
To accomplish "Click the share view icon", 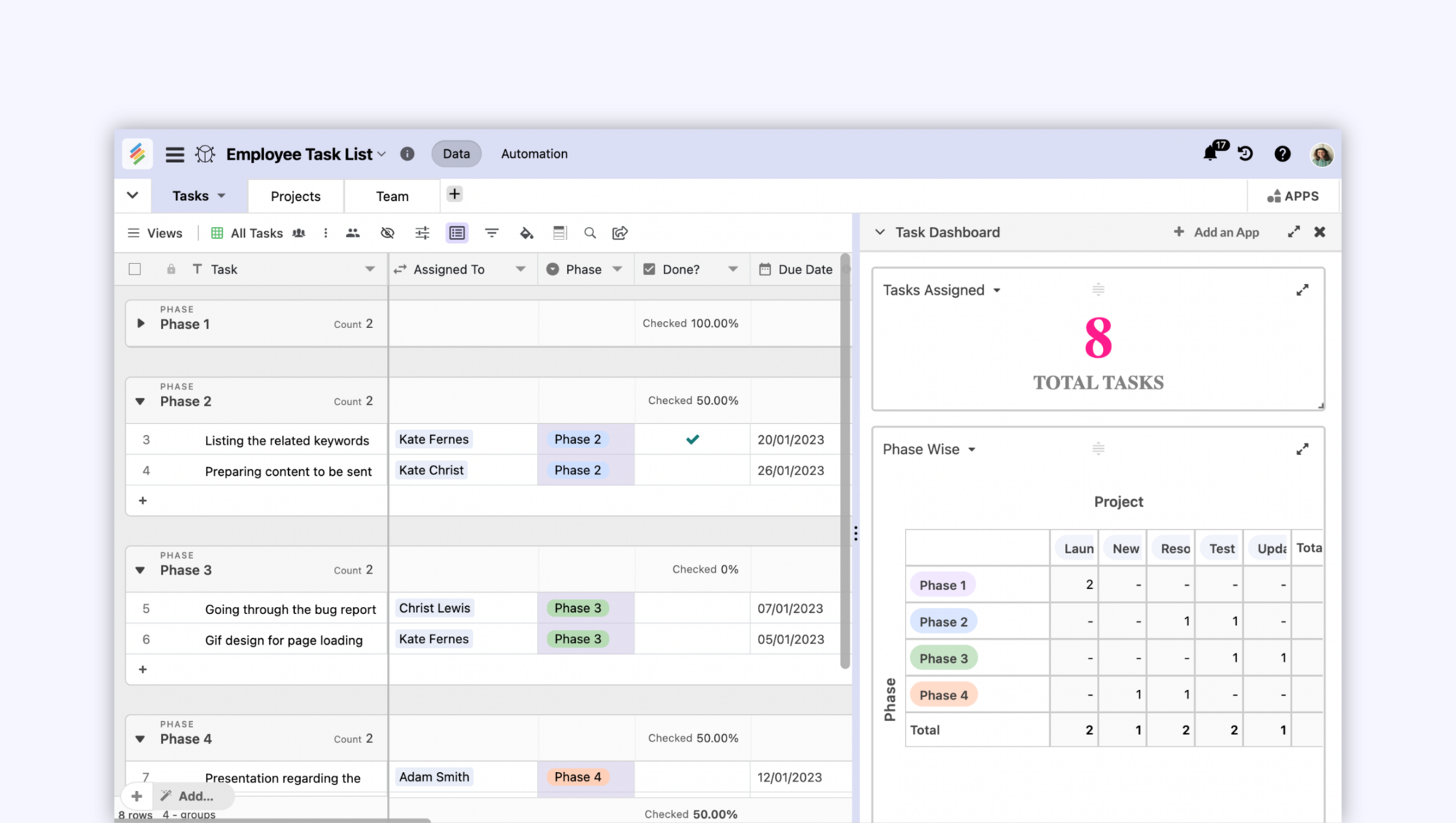I will (620, 233).
